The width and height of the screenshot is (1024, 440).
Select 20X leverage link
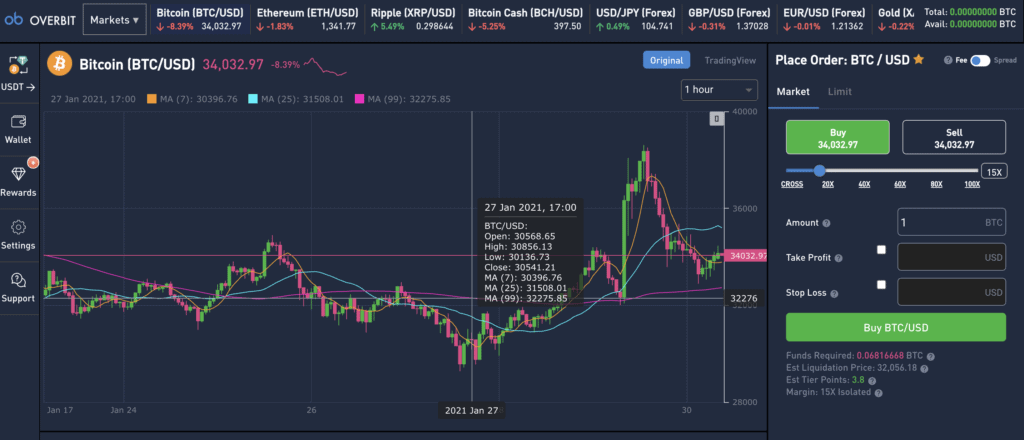point(828,185)
